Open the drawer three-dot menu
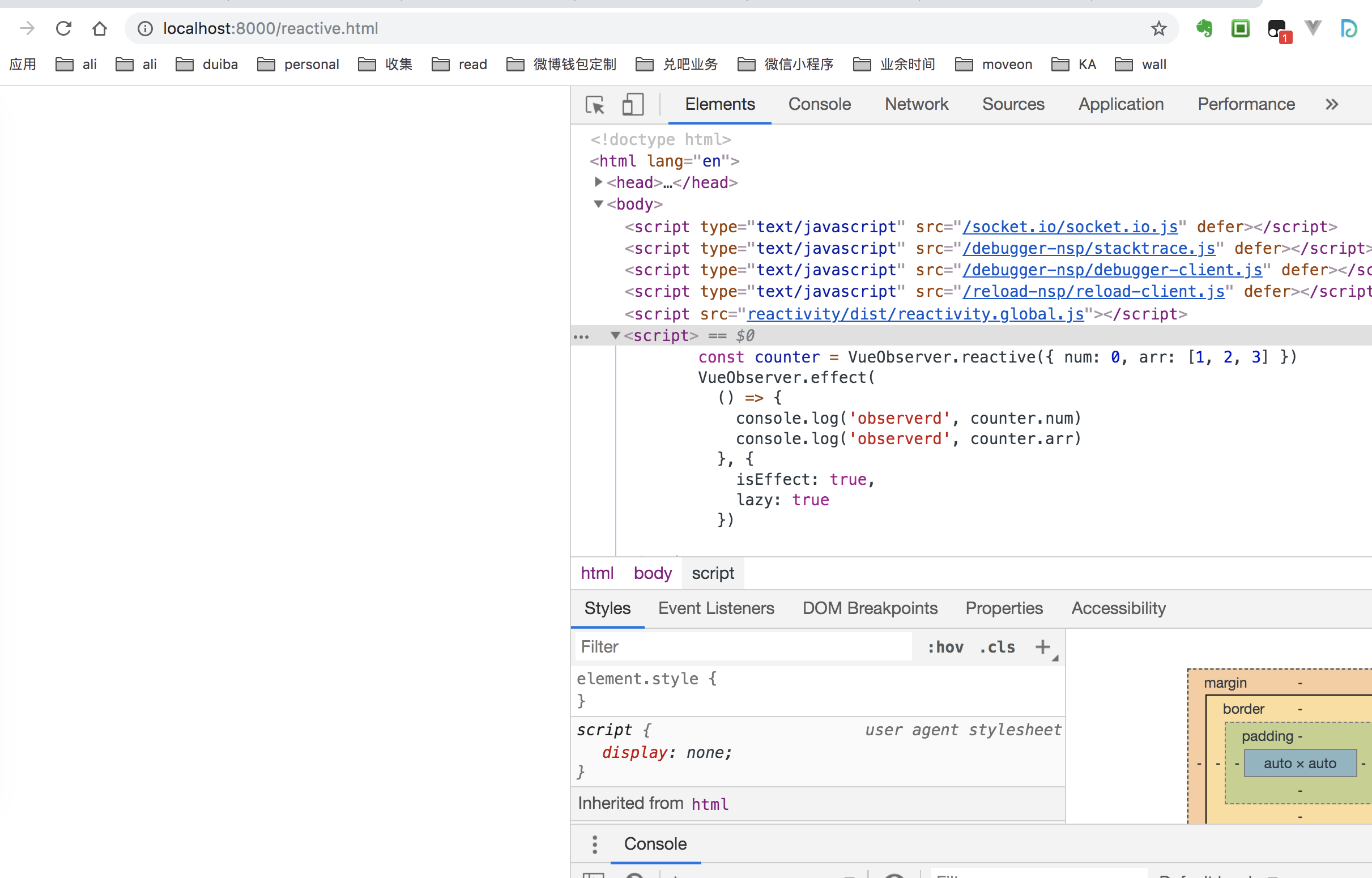The height and width of the screenshot is (878, 1372). 594,845
